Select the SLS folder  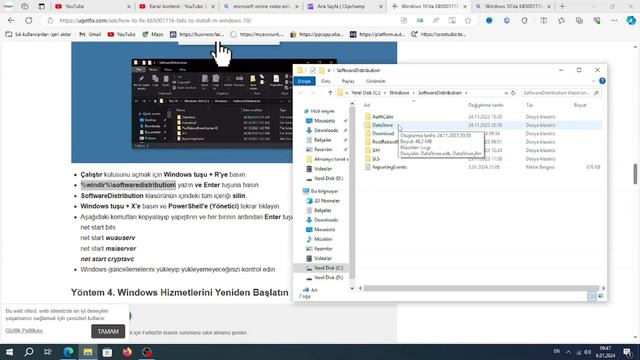376,159
